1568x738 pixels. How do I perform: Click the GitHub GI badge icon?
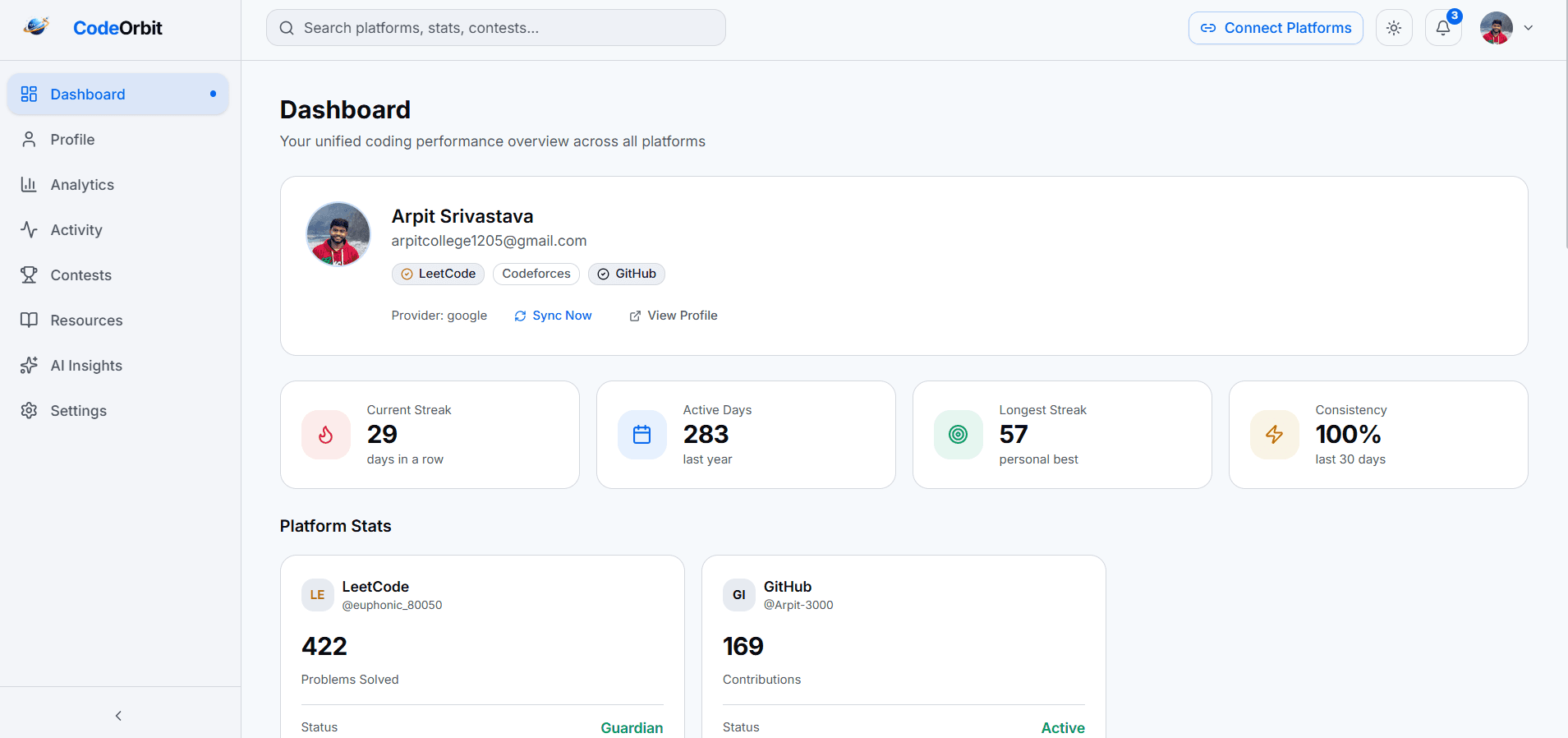pos(739,595)
